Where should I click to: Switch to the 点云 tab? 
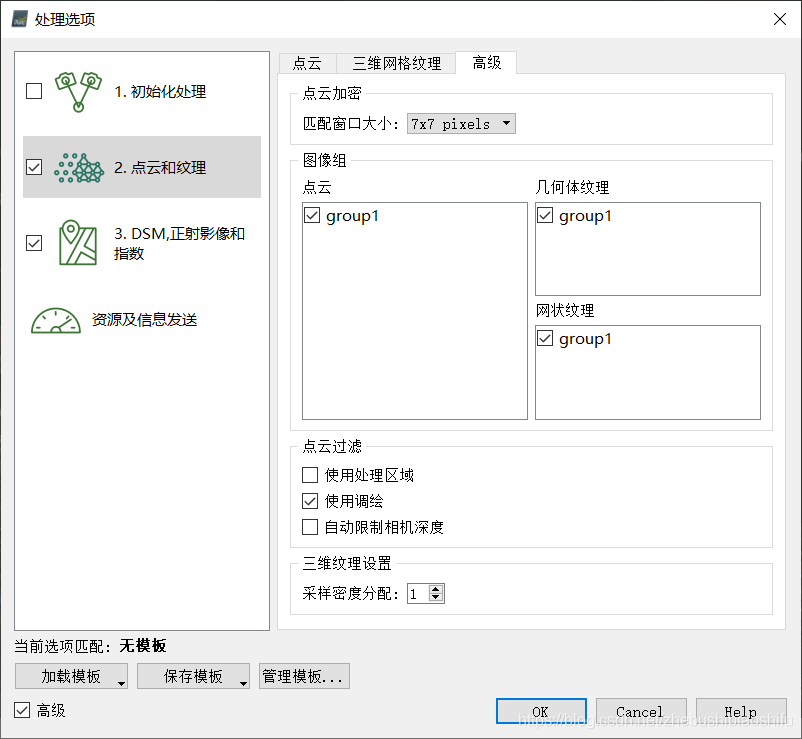pos(307,63)
